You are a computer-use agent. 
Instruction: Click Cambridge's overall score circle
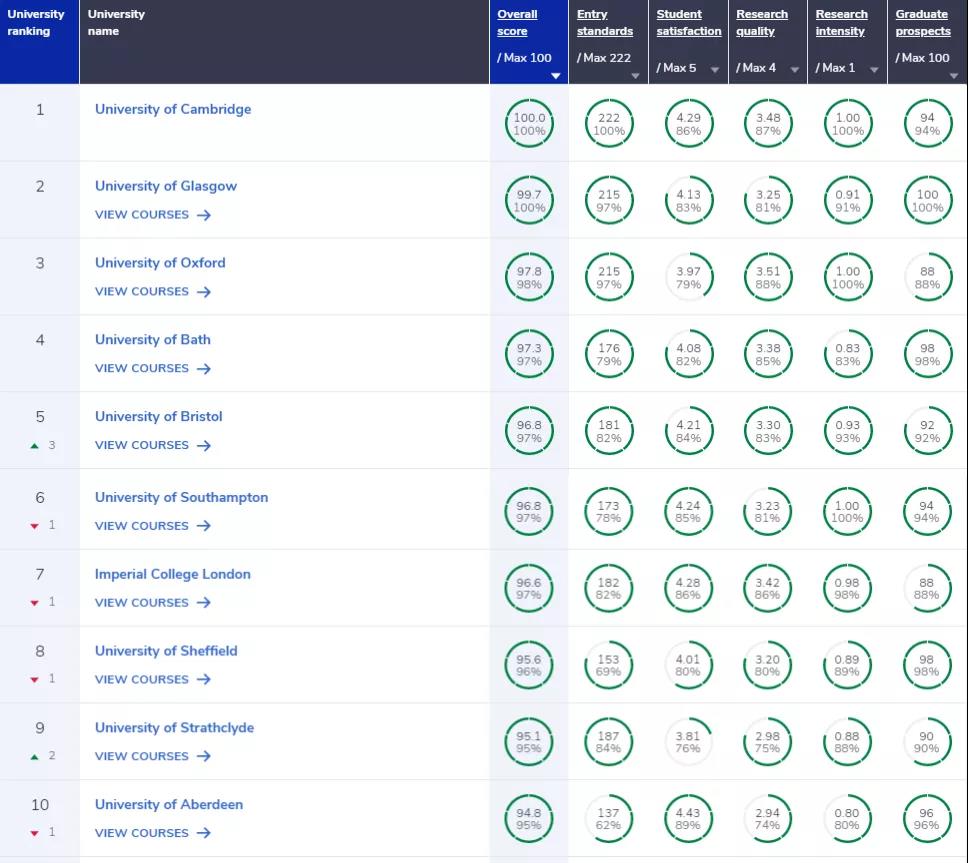click(x=529, y=124)
